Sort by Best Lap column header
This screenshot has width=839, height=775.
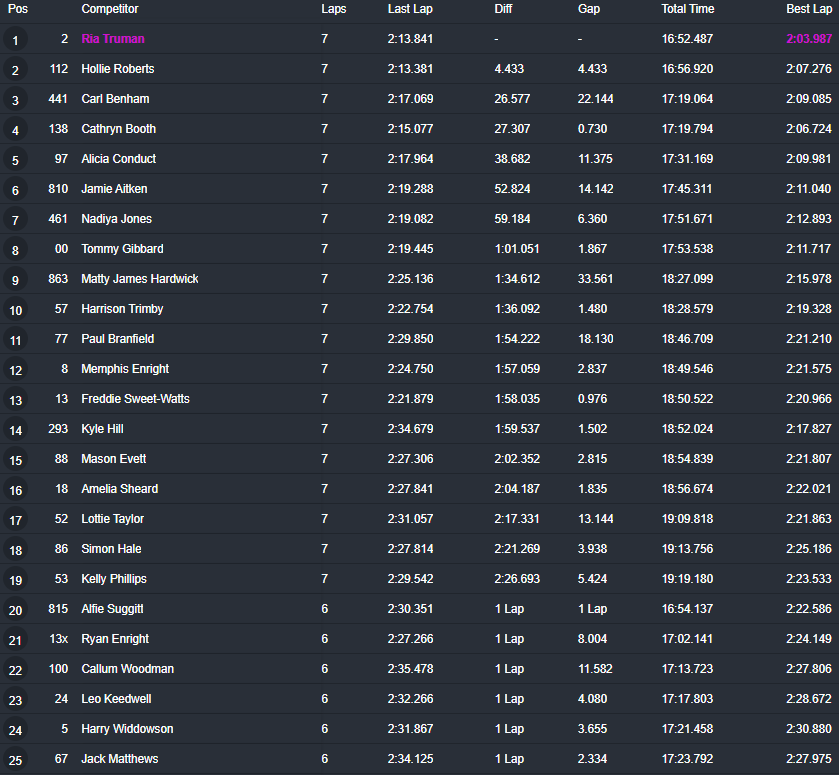(808, 9)
